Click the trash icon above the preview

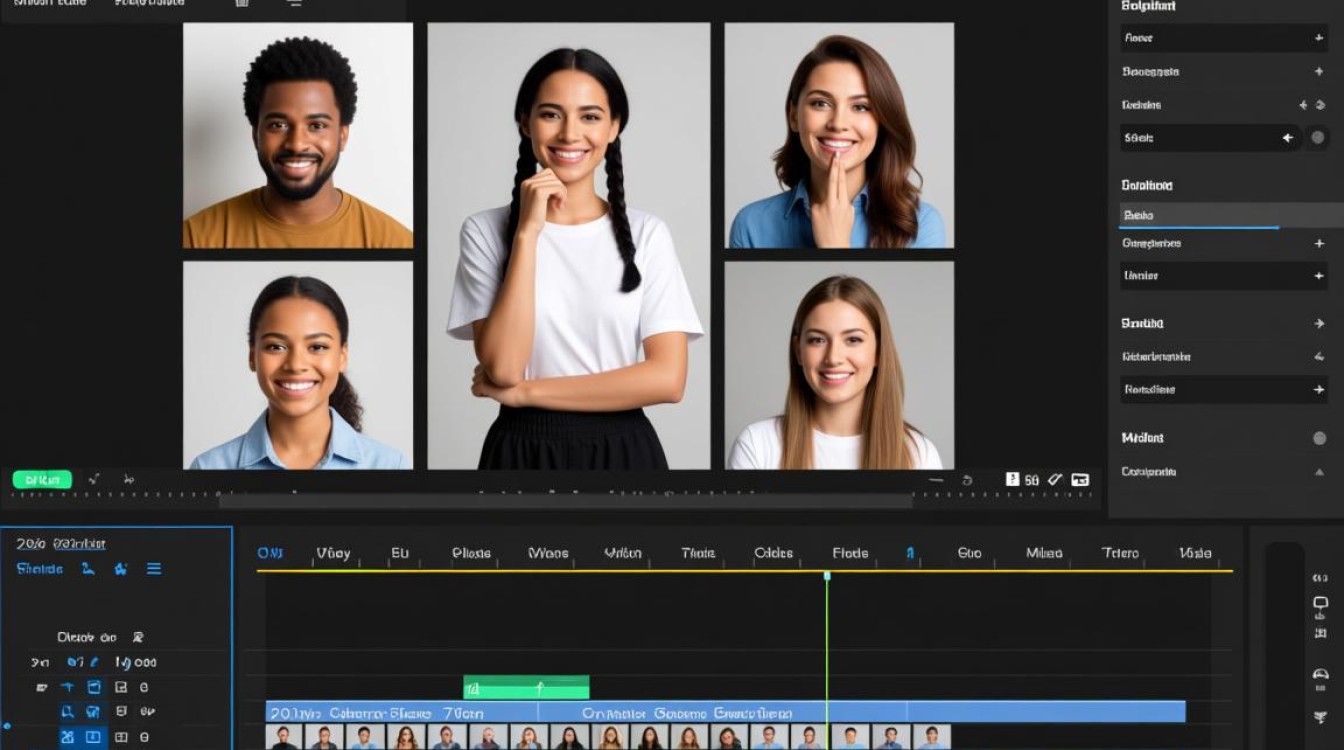(241, 3)
